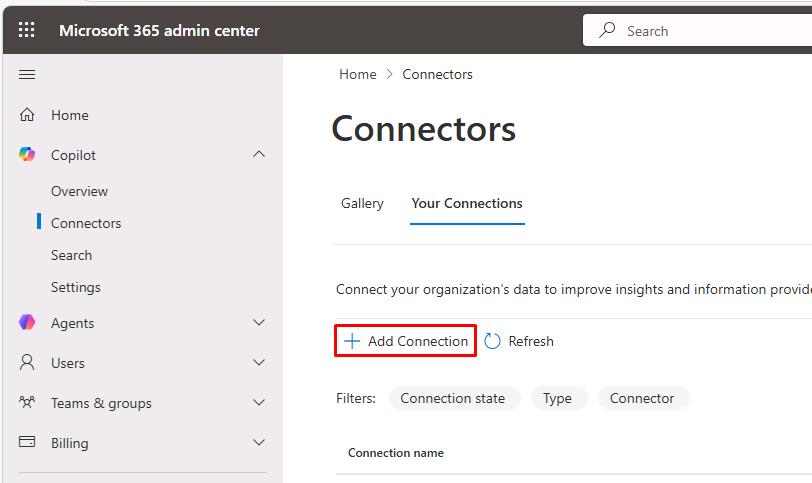Click the Agents label in sidebar
This screenshot has width=812, height=483.
tap(72, 324)
